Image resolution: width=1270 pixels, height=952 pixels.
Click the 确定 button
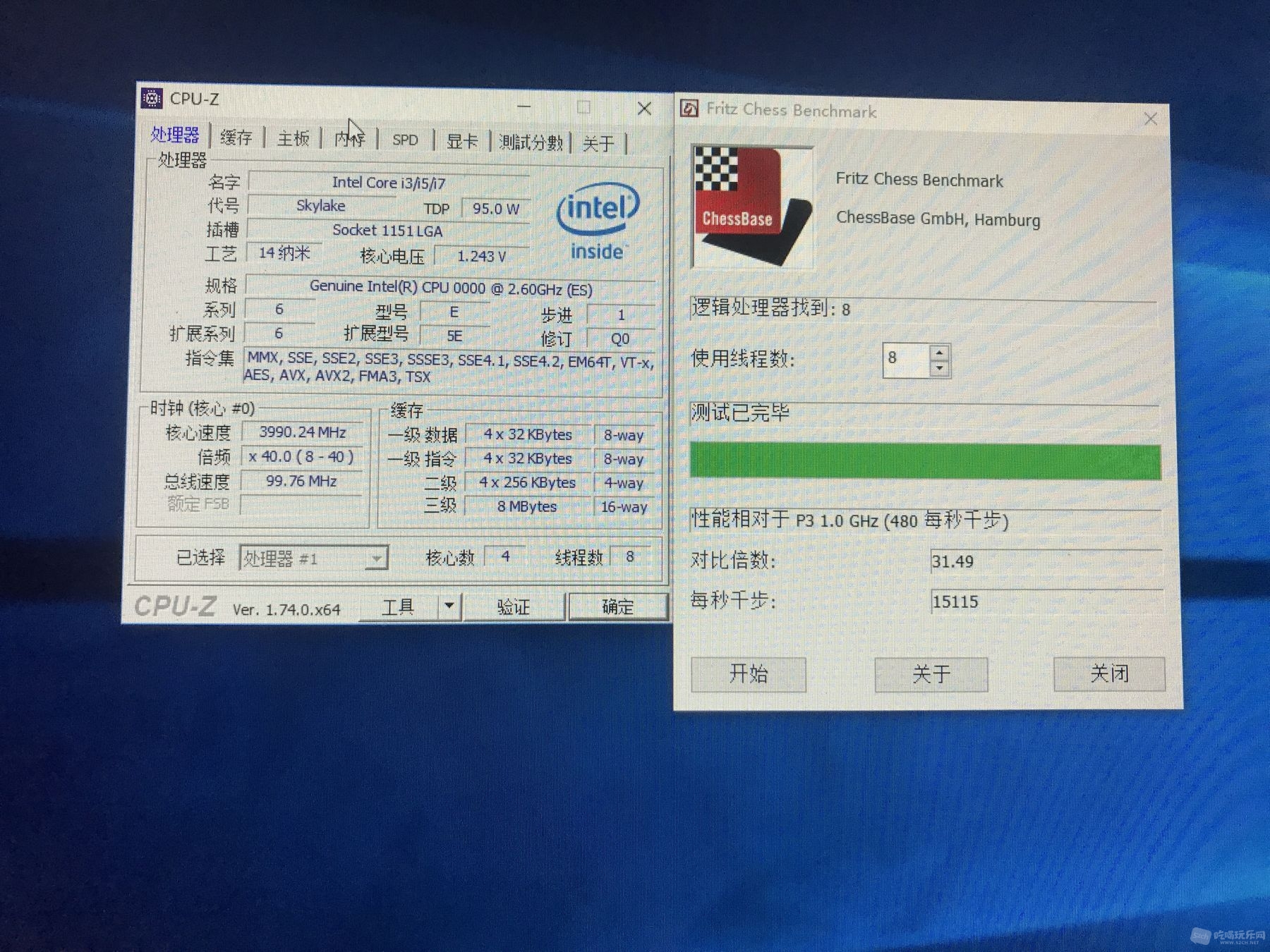[x=617, y=606]
